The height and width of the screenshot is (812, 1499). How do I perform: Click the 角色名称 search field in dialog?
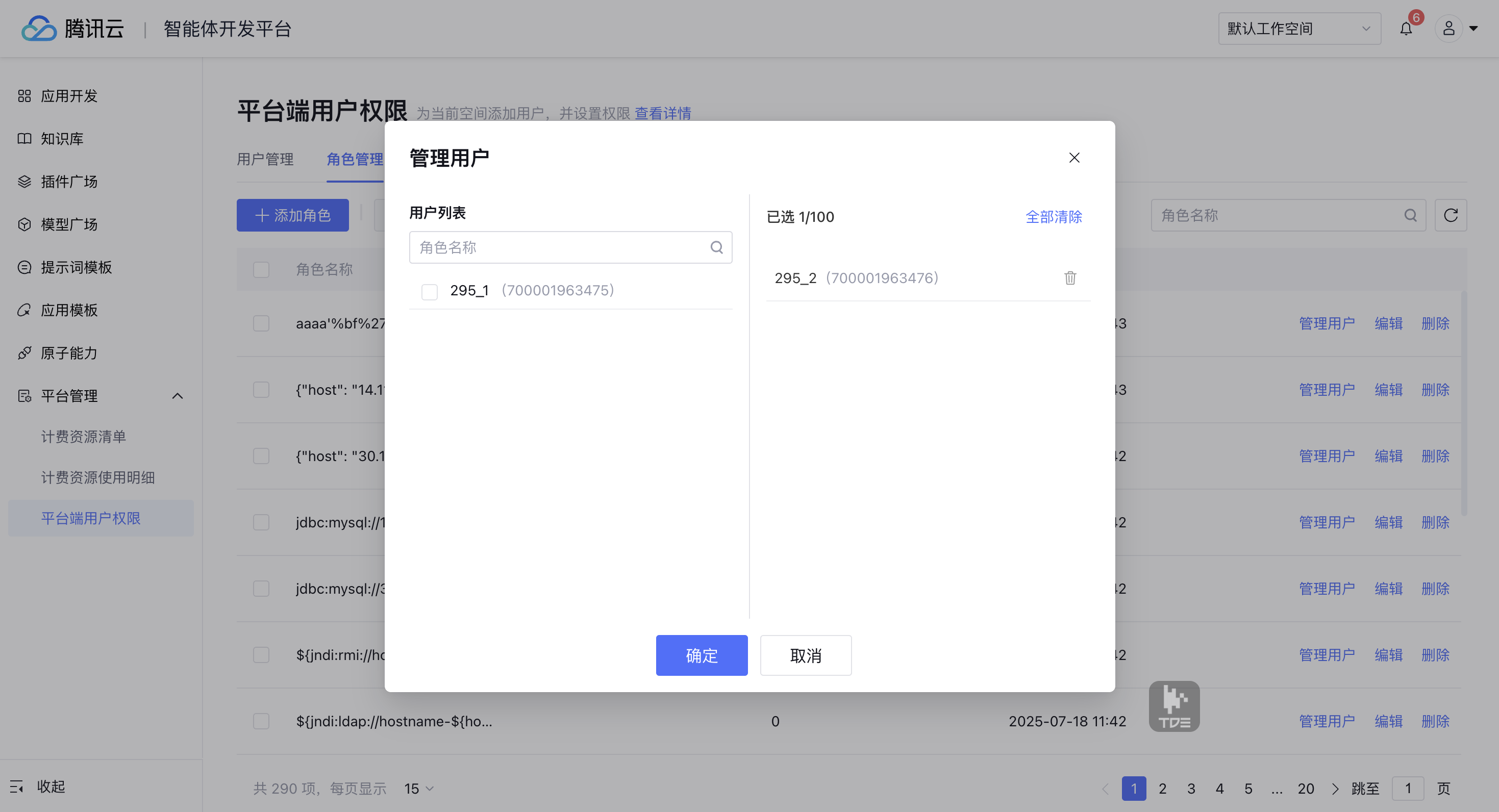coord(559,248)
